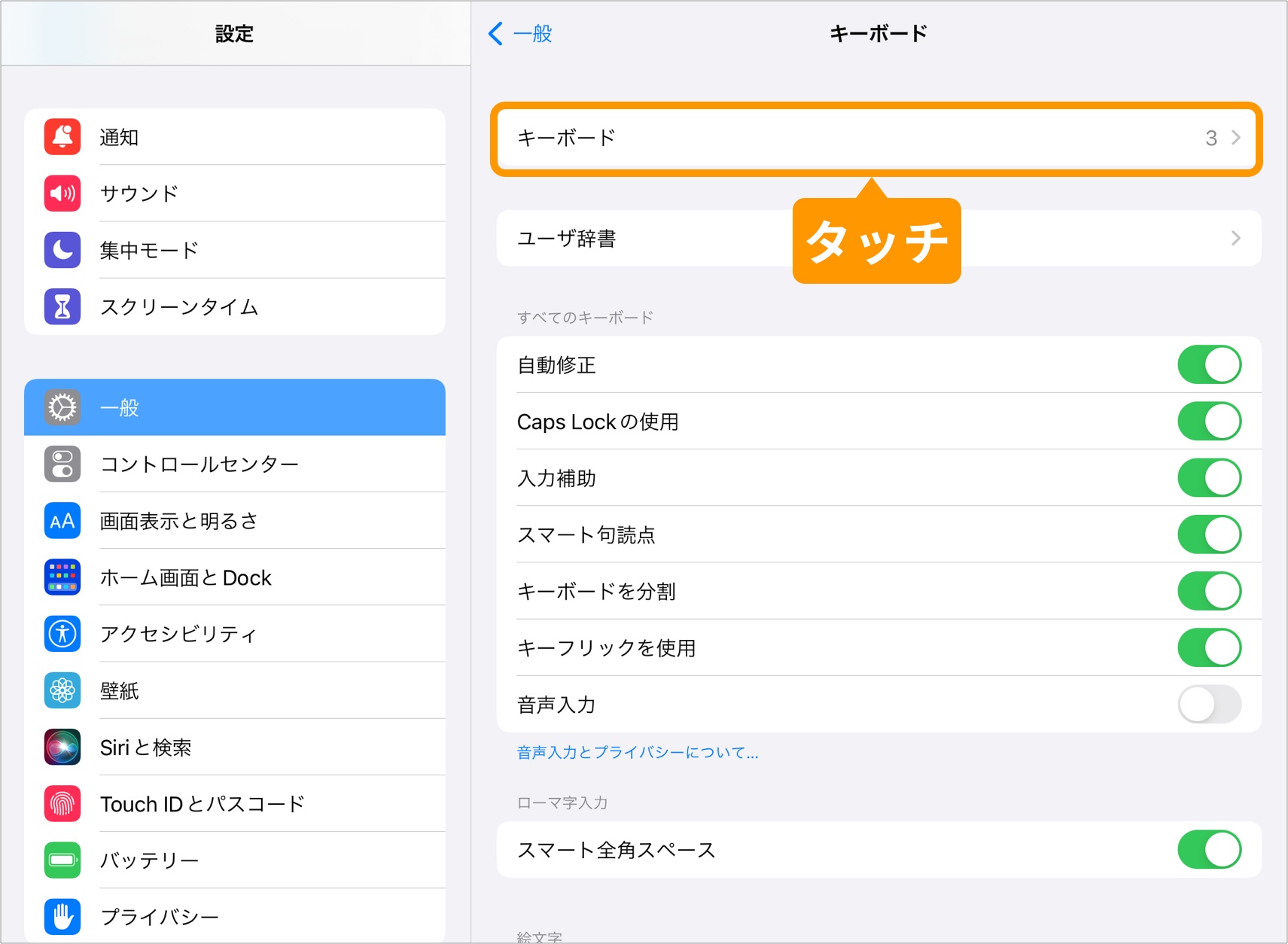1288x944 pixels.
Task: Select the 一般 gear icon
Action: click(62, 407)
